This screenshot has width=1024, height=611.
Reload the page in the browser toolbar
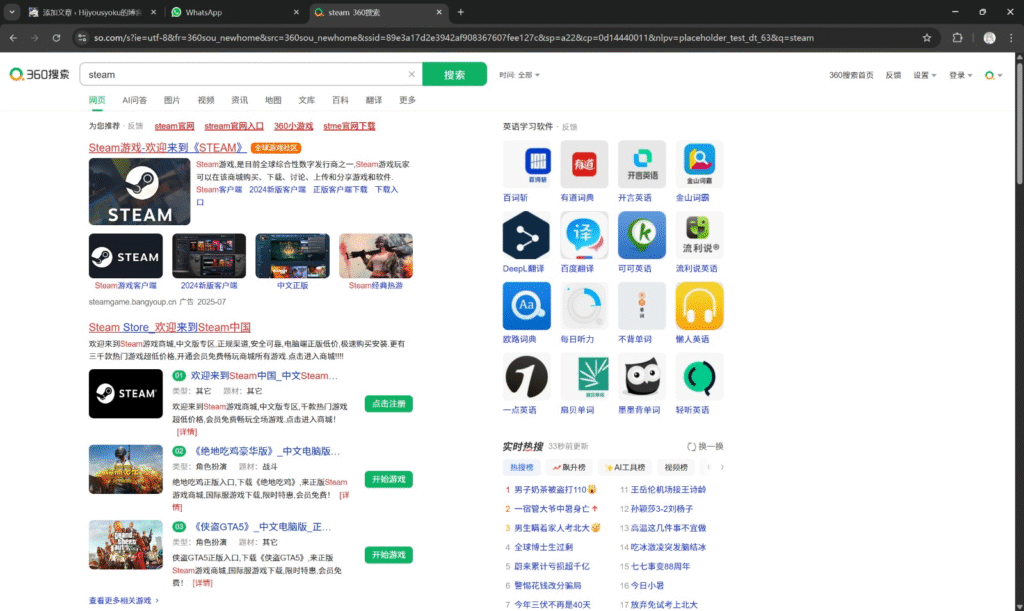tap(56, 38)
